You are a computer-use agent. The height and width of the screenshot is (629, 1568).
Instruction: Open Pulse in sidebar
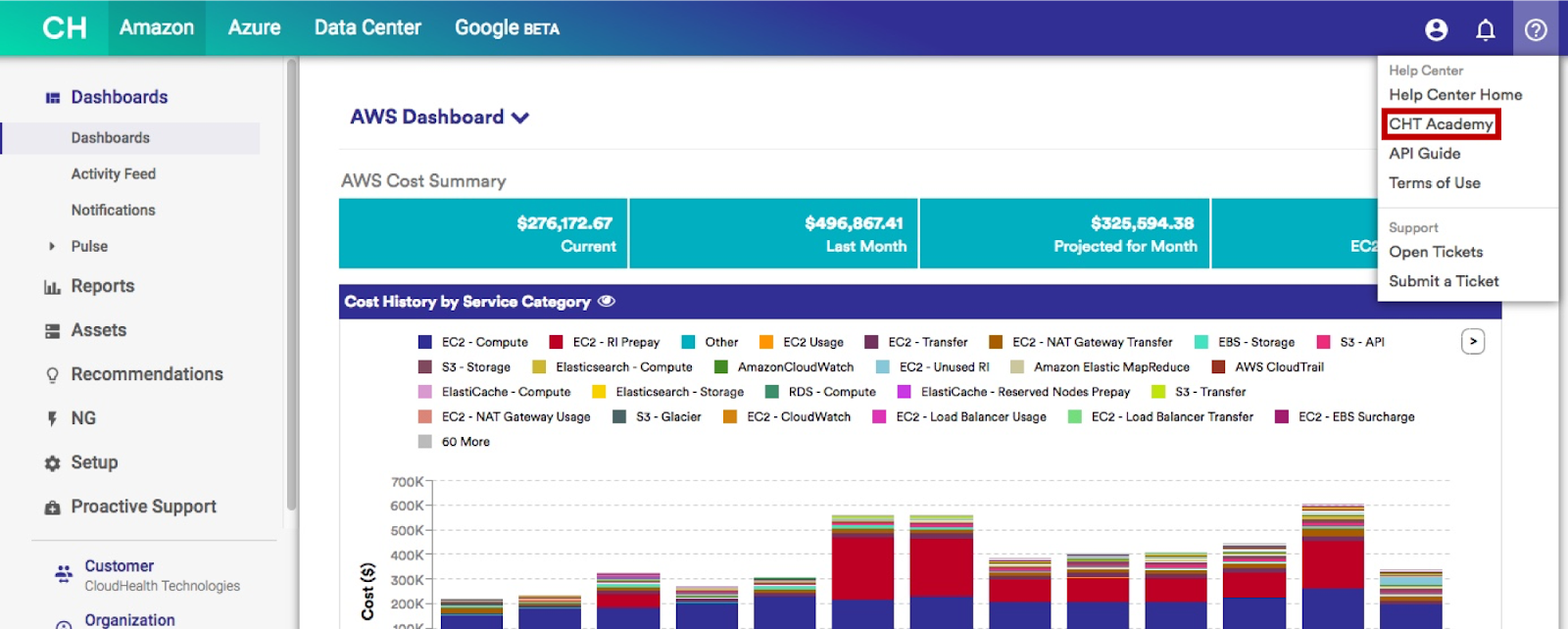click(x=89, y=247)
